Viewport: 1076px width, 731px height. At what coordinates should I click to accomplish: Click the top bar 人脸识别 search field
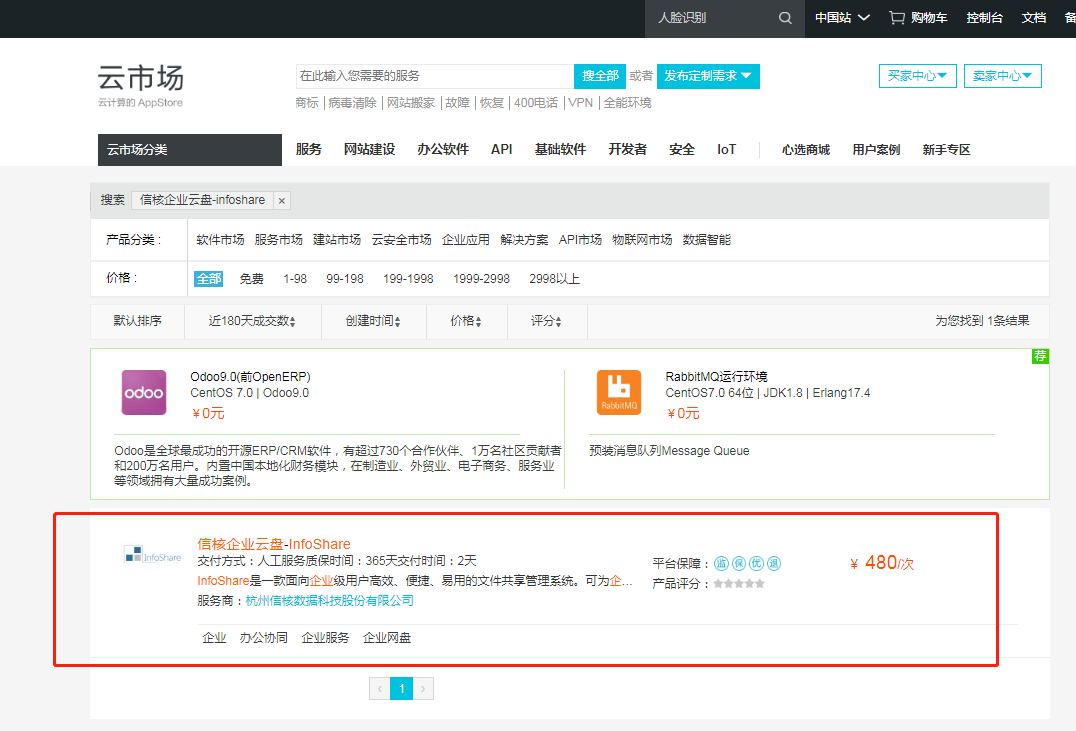712,18
